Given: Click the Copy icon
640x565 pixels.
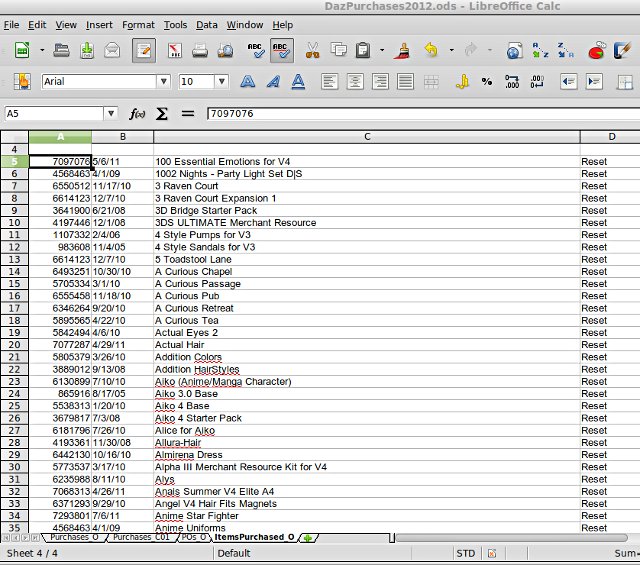Looking at the screenshot, I should (338, 51).
